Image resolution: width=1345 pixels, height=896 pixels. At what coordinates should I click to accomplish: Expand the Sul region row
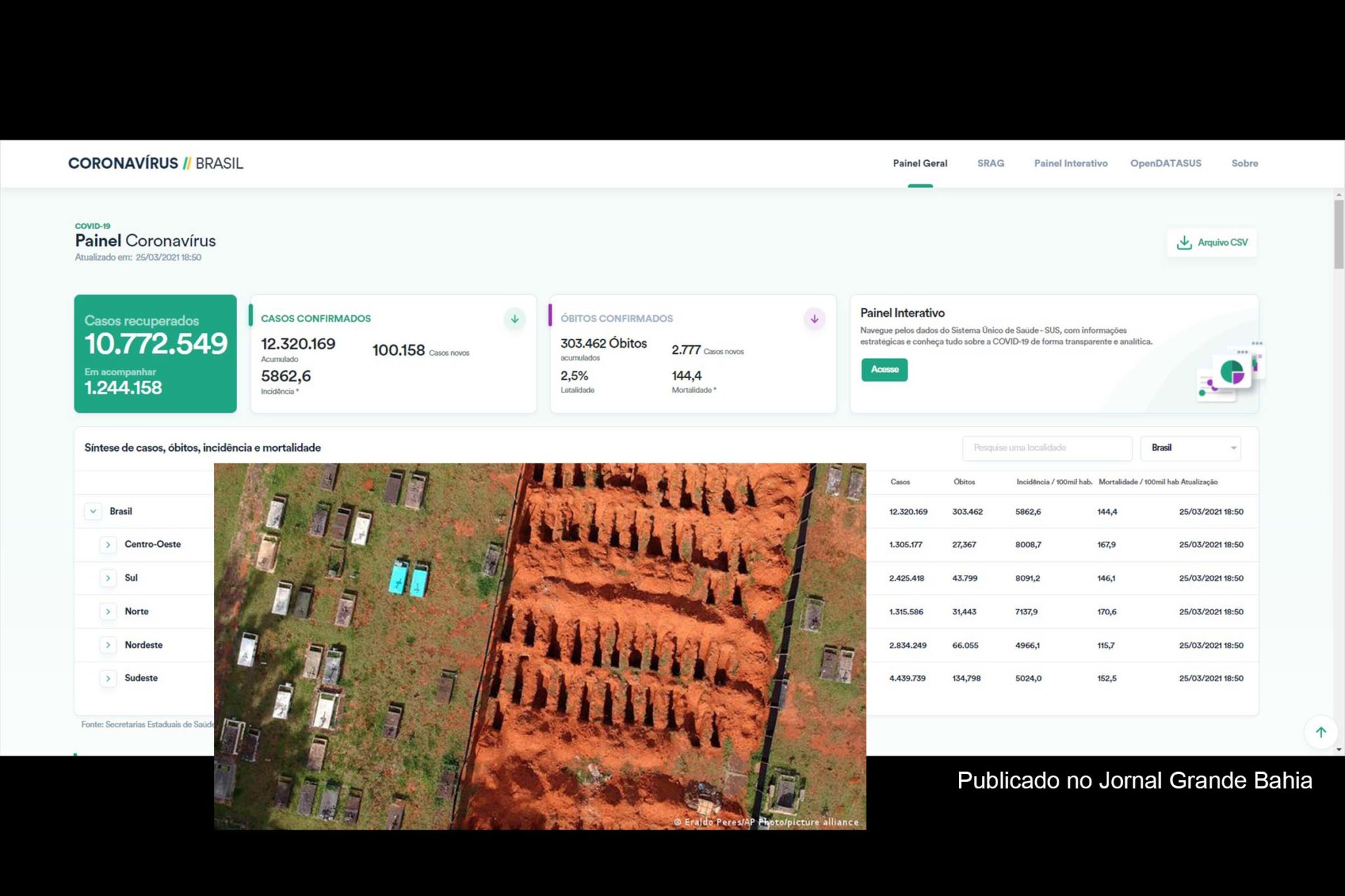(108, 578)
